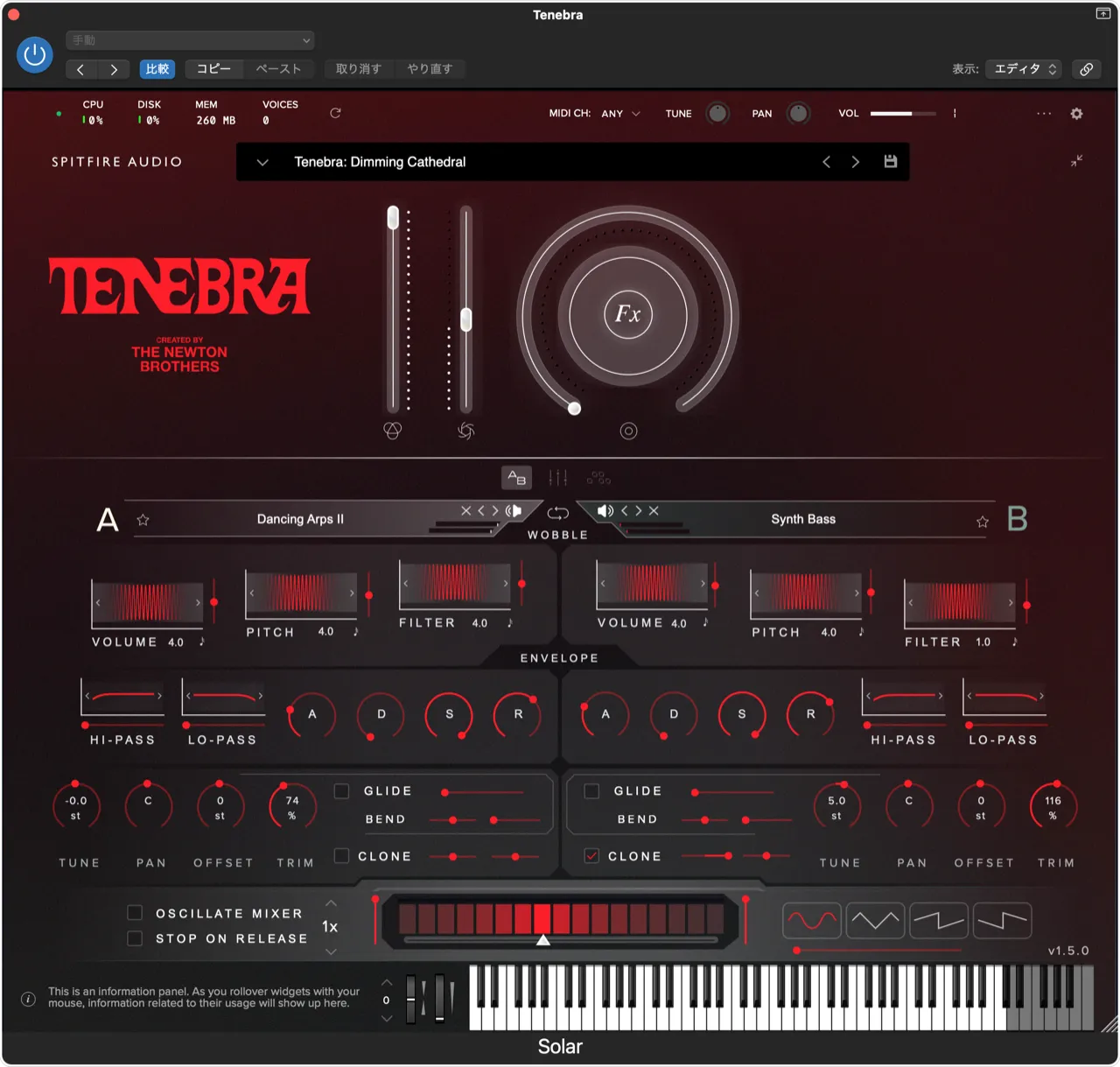Favorite the Dancing Arps II sound with star
This screenshot has width=1120, height=1067.
tap(143, 520)
